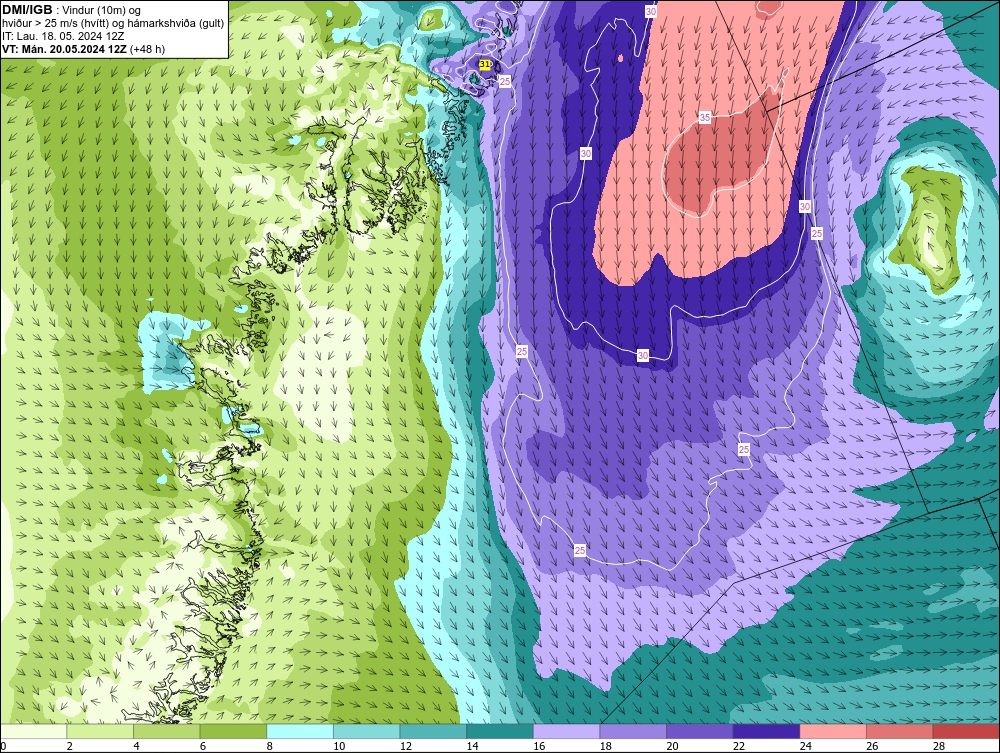Select the legend scale value 2
The height and width of the screenshot is (753, 1000).
pos(70,746)
